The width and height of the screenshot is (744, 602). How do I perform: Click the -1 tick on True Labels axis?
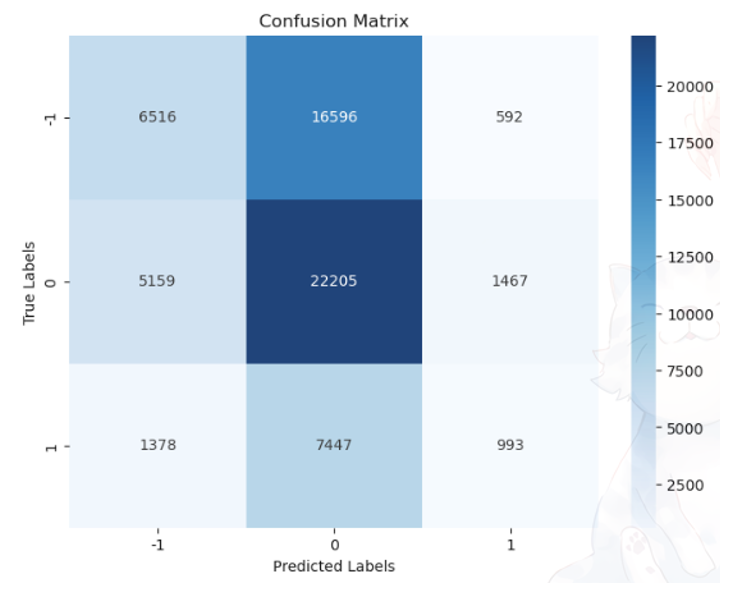click(53, 118)
